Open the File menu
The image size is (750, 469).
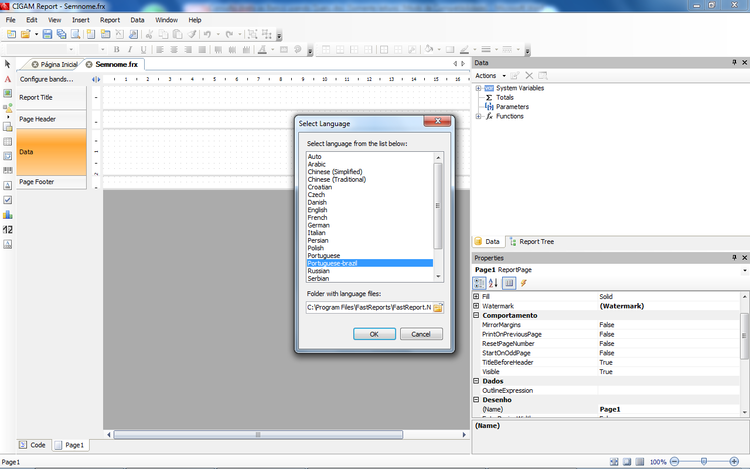[11, 20]
